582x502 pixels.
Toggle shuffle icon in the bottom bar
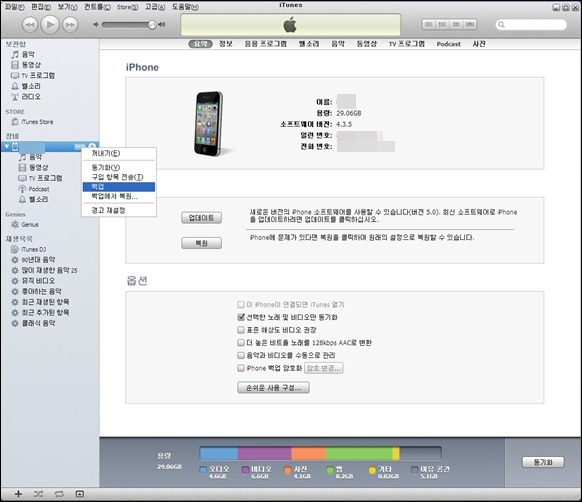pos(38,494)
